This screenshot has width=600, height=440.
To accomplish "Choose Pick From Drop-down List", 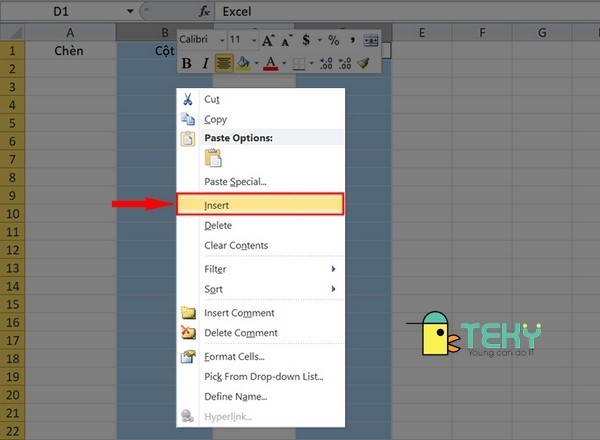I will (x=261, y=376).
